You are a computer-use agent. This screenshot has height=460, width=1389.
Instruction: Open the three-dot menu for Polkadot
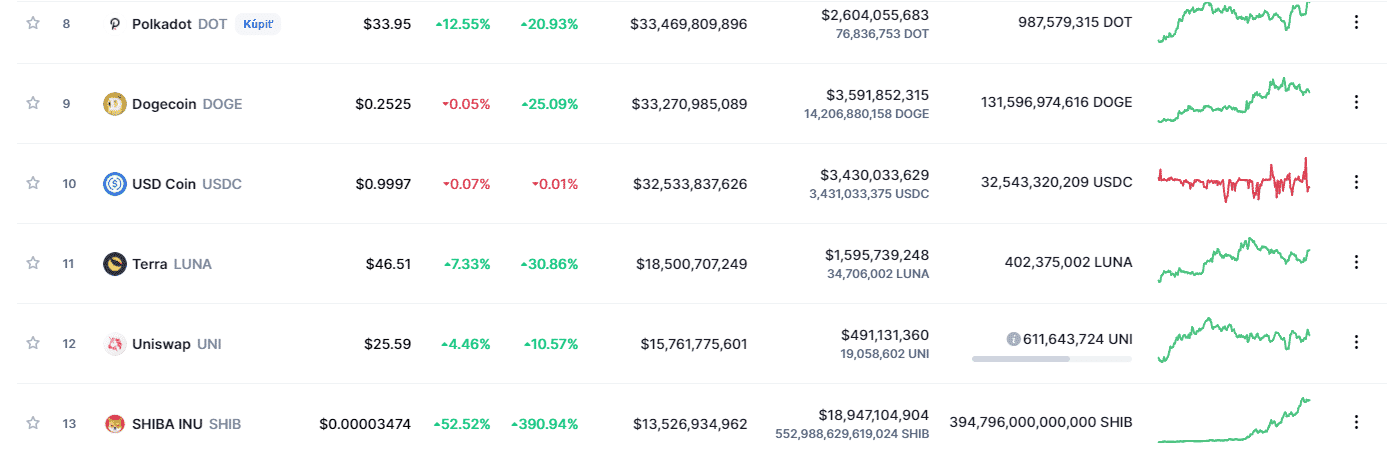tap(1356, 22)
